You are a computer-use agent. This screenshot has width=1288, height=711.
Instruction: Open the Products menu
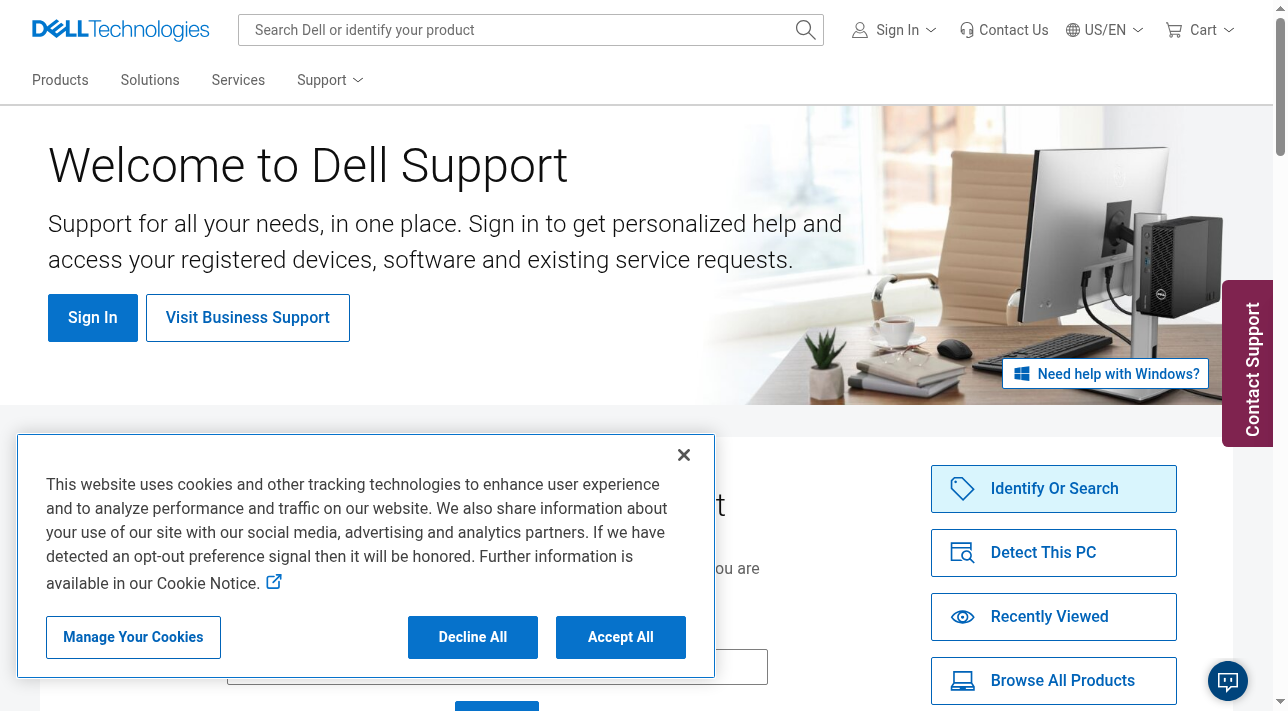point(60,80)
